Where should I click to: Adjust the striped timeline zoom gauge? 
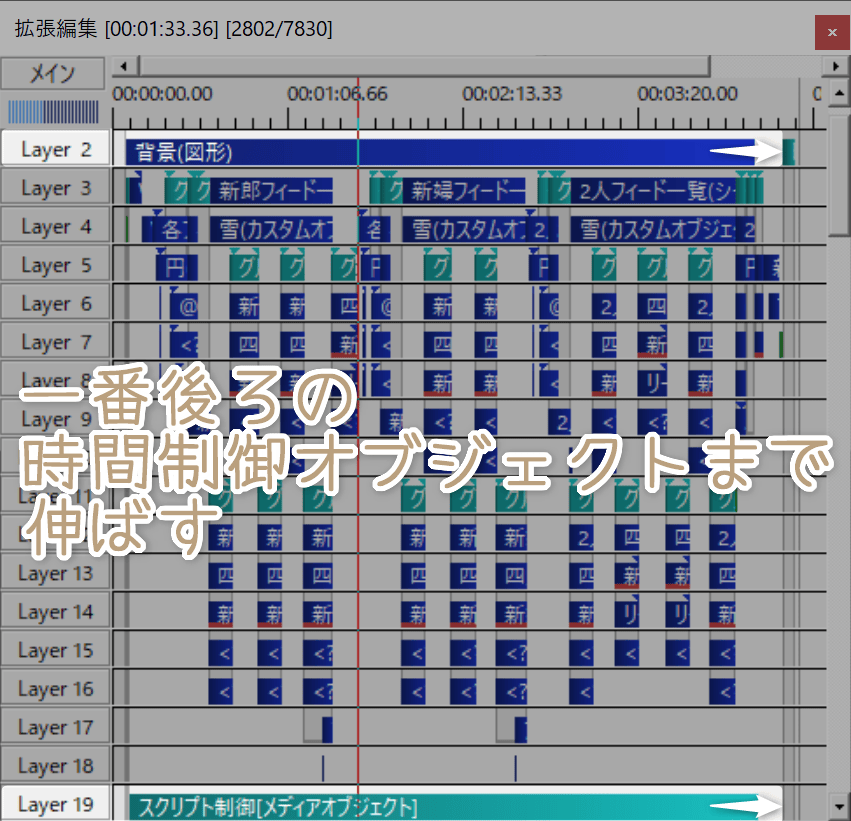click(x=55, y=108)
